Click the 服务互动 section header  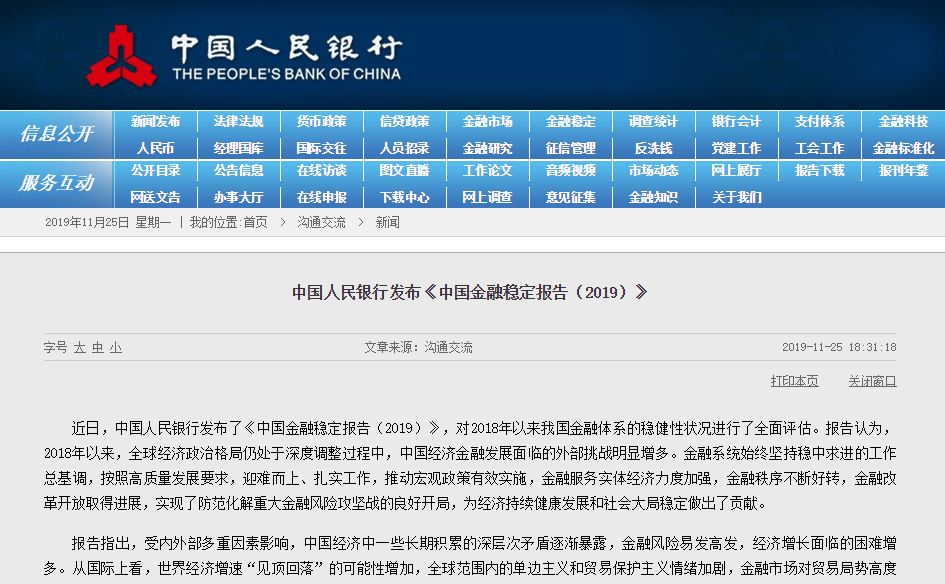click(x=57, y=182)
